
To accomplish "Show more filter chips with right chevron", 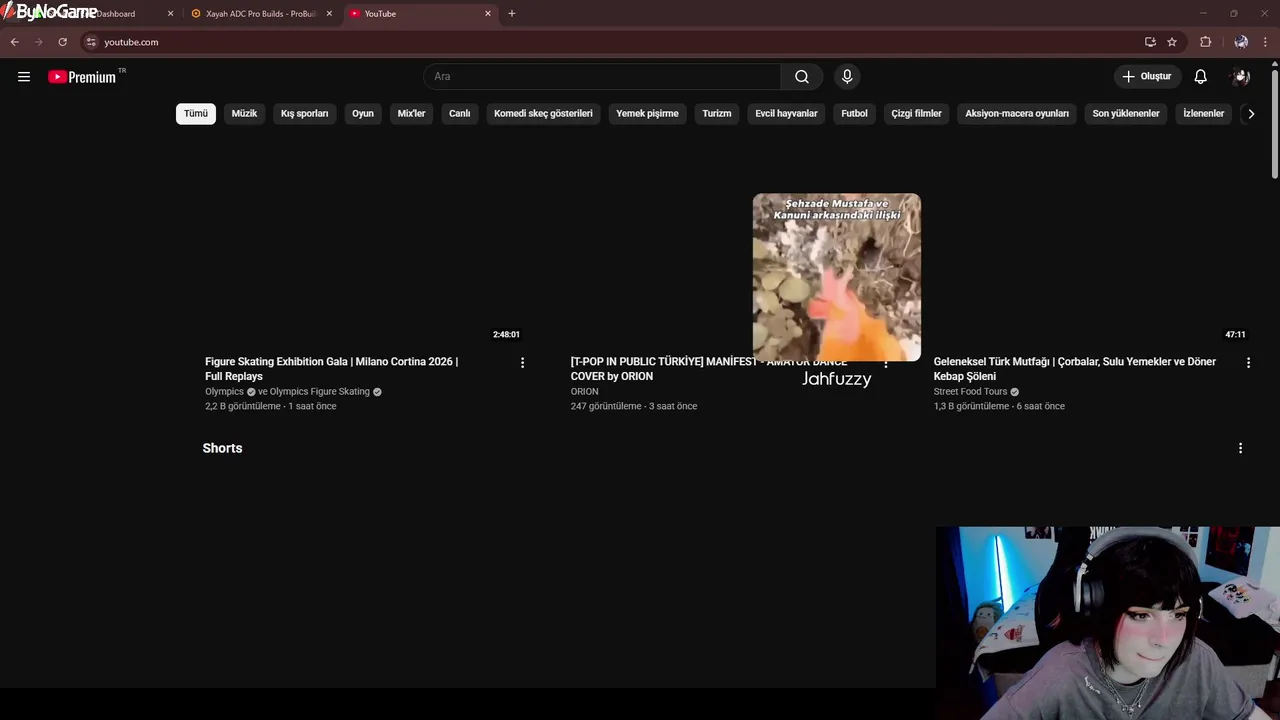I will tap(1250, 114).
